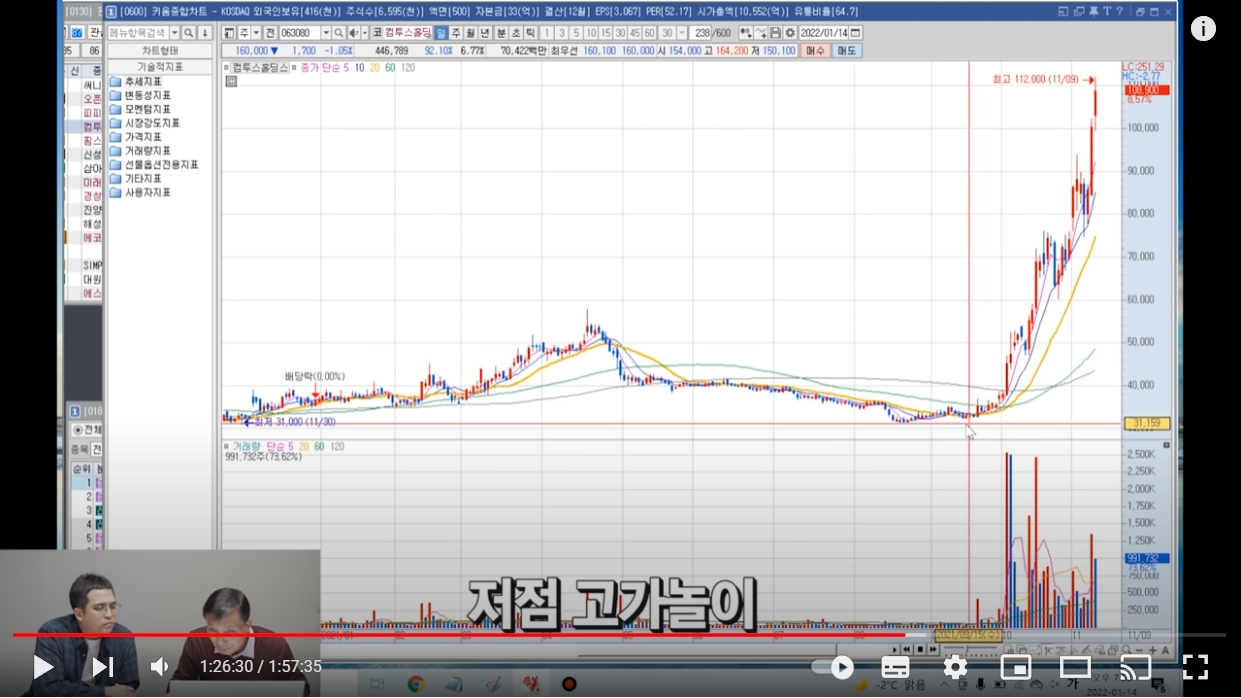Image resolution: width=1241 pixels, height=698 pixels.
Task: Click the chart settings gear icon
Action: point(790,33)
